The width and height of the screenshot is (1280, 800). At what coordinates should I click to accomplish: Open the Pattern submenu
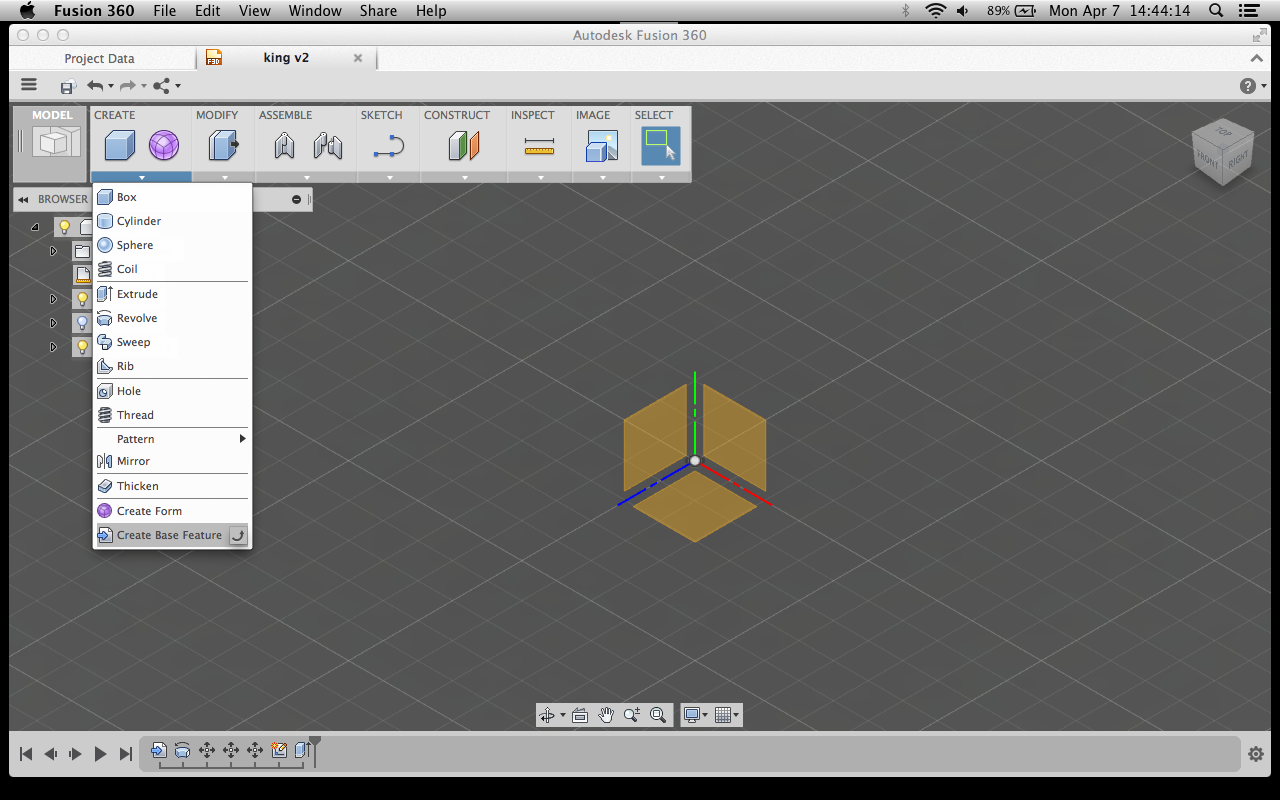pyautogui.click(x=171, y=439)
